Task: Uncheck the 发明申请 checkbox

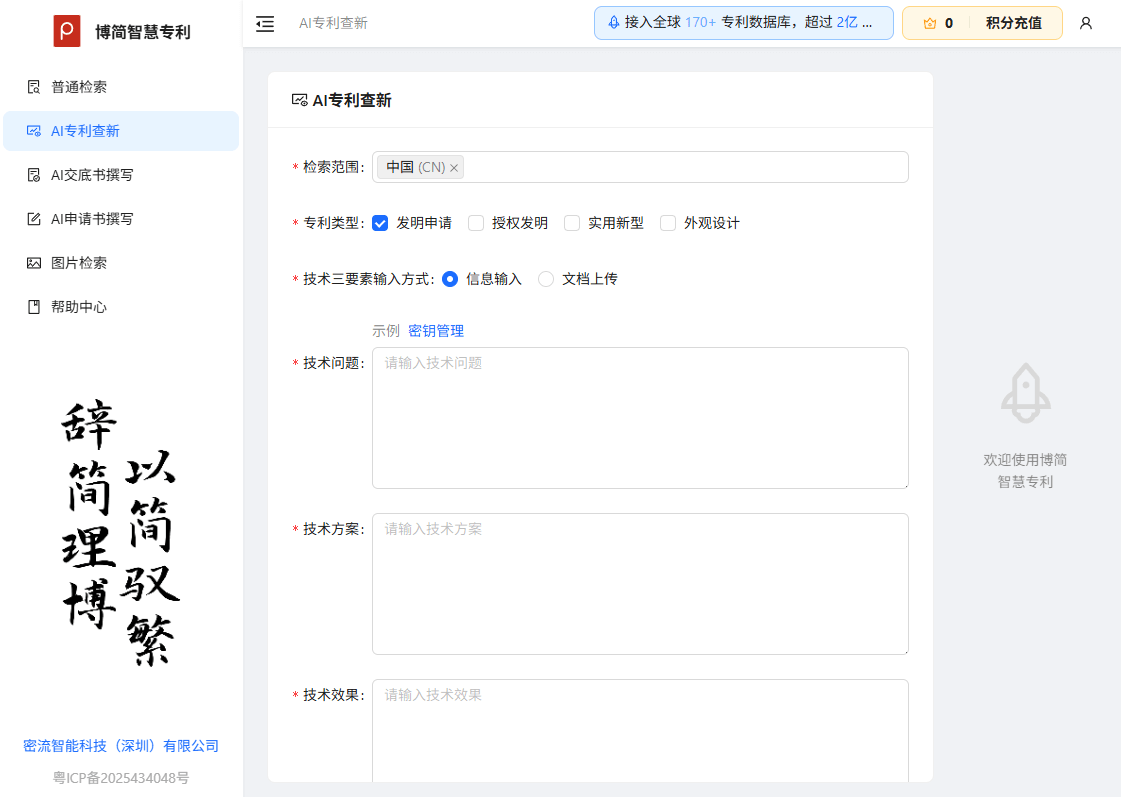Action: click(380, 223)
